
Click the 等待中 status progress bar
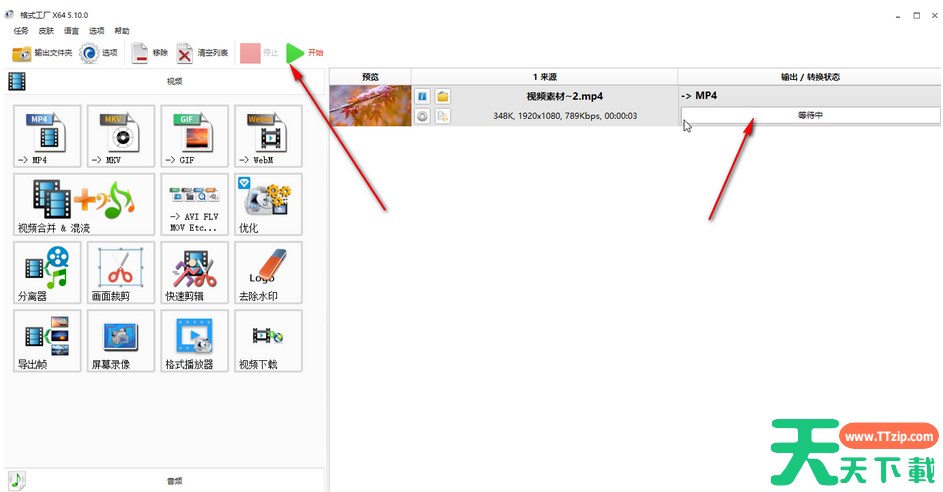[810, 115]
